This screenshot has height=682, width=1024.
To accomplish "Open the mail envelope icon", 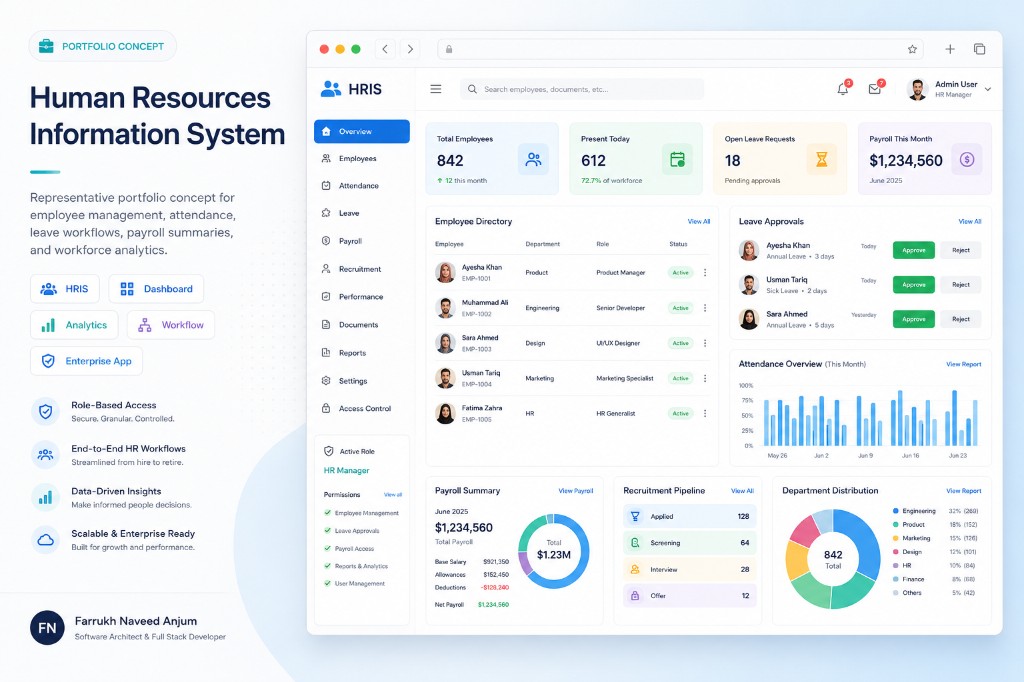I will (875, 89).
